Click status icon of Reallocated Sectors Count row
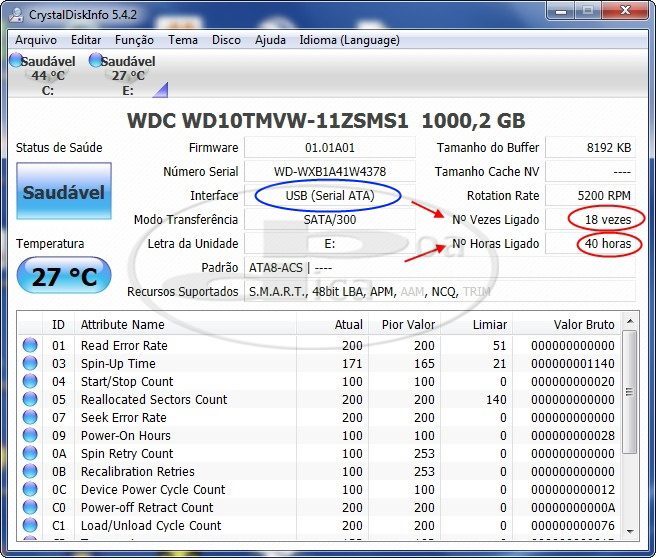The width and height of the screenshot is (656, 558). point(30,399)
